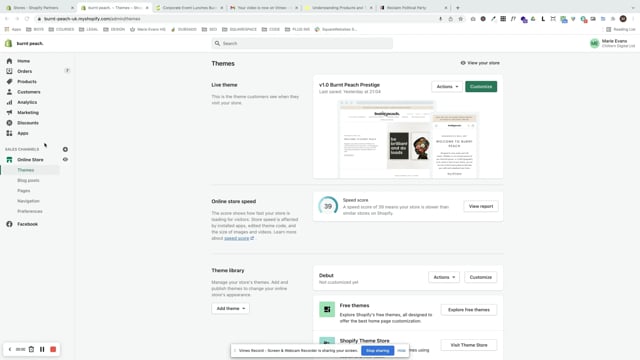Hide the screen sharing notification
Screen dimensions: 640x360
point(401,351)
